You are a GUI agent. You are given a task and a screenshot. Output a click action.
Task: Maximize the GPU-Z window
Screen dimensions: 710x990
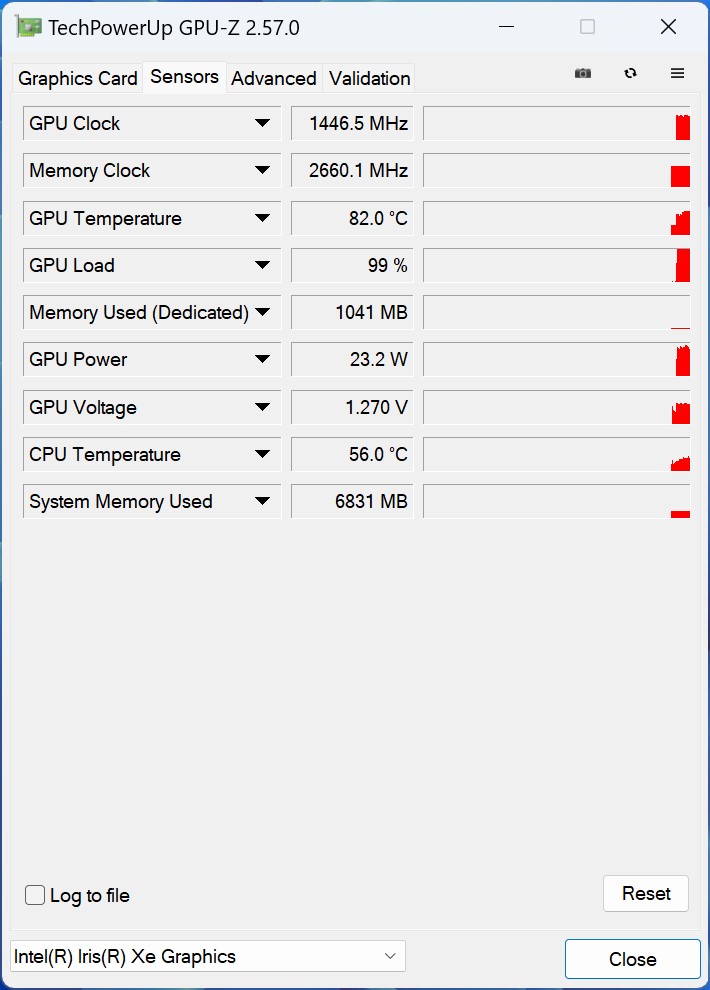click(x=587, y=27)
